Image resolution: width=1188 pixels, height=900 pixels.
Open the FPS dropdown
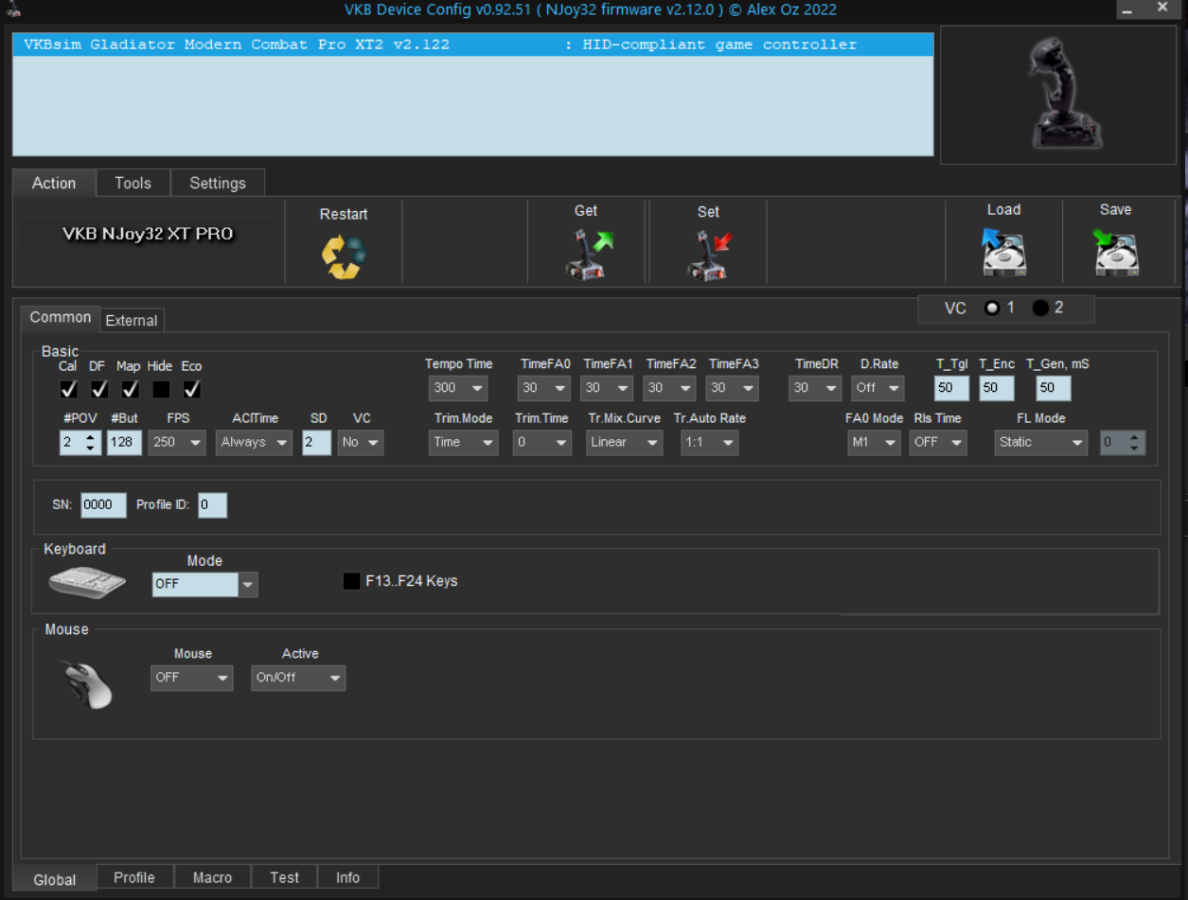point(177,442)
